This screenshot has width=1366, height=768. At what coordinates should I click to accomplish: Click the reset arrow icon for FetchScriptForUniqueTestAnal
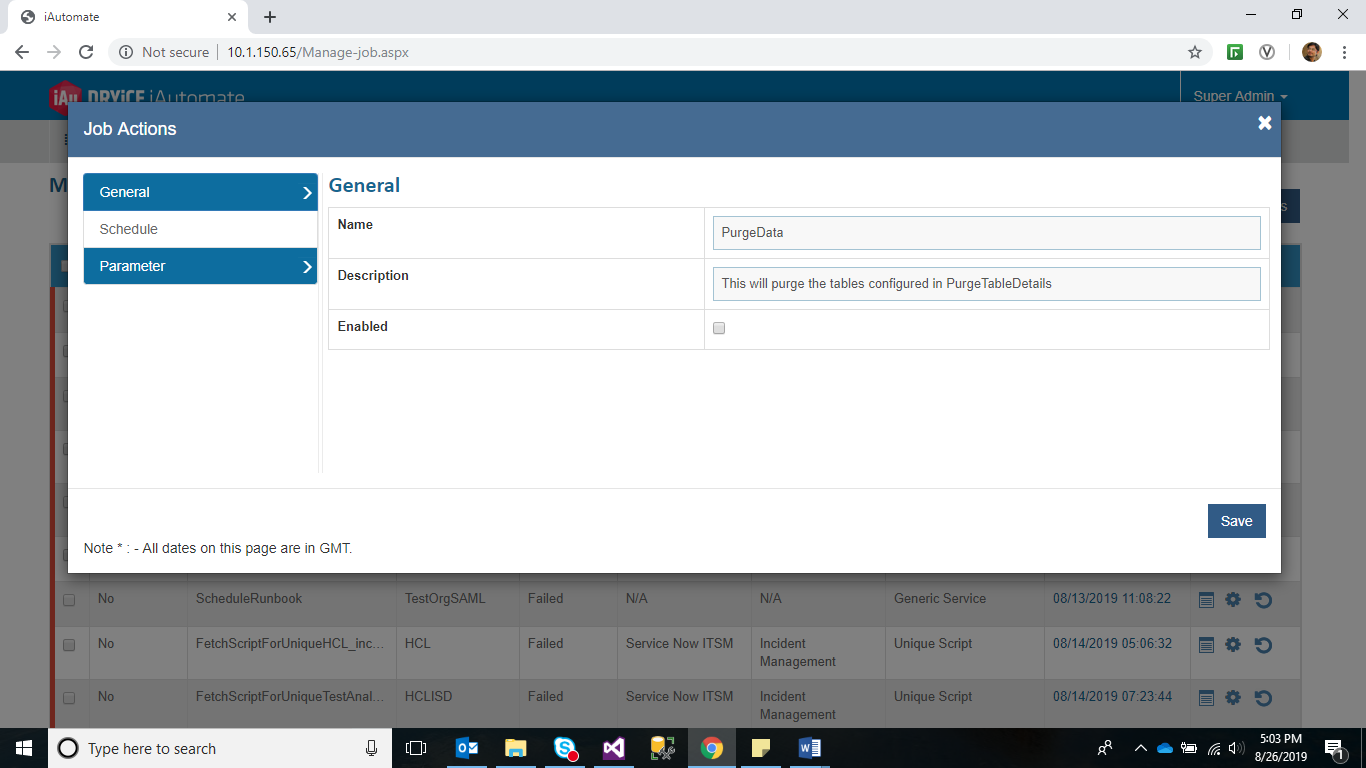pos(1263,698)
